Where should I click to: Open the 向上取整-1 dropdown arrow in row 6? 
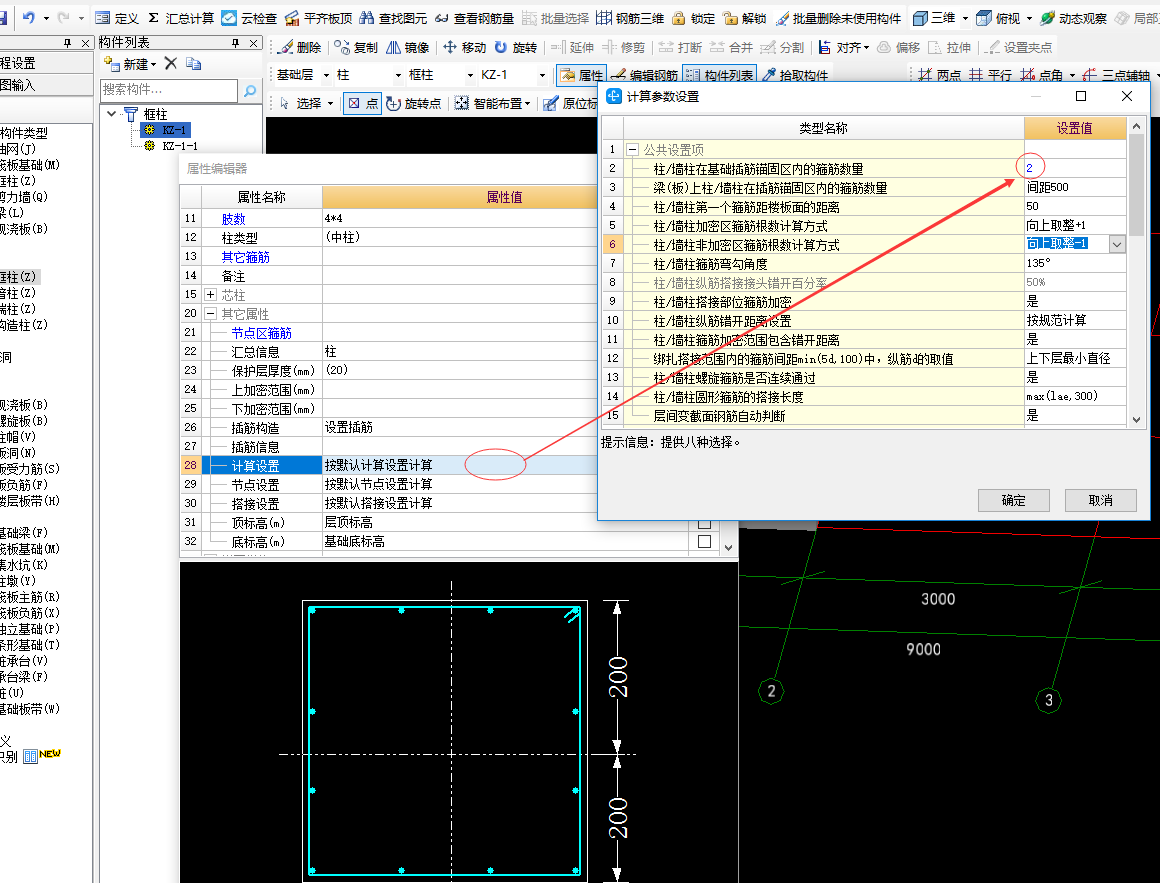click(x=1117, y=244)
